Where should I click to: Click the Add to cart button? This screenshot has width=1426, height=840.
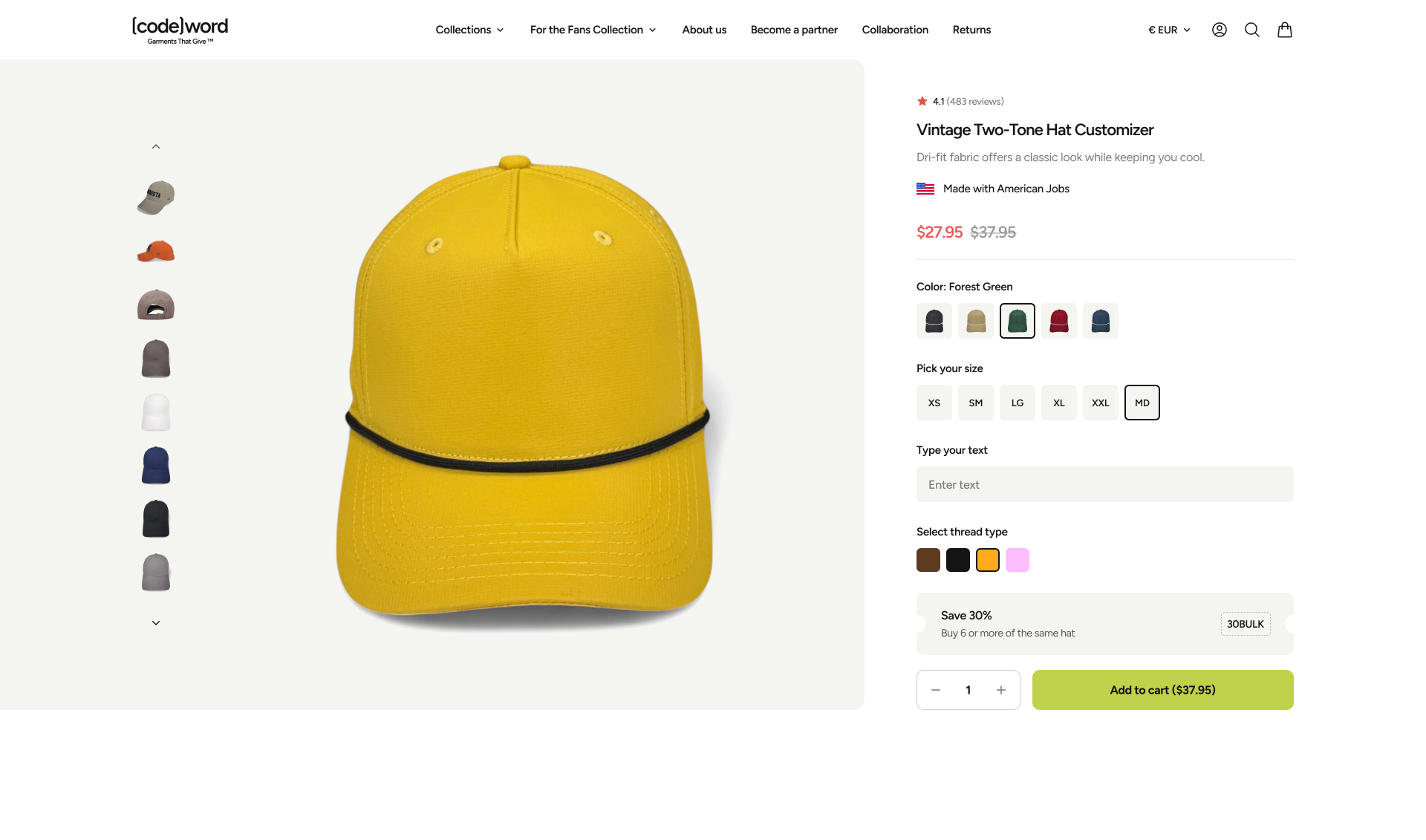1162,689
